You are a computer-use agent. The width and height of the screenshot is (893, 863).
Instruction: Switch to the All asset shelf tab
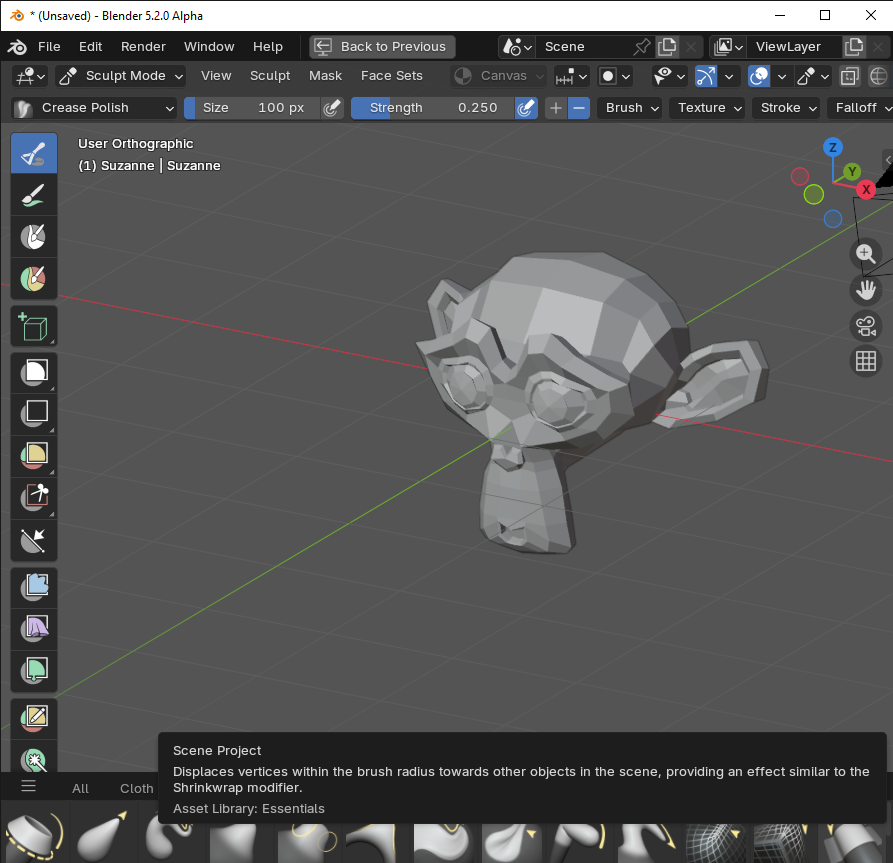[x=80, y=788]
